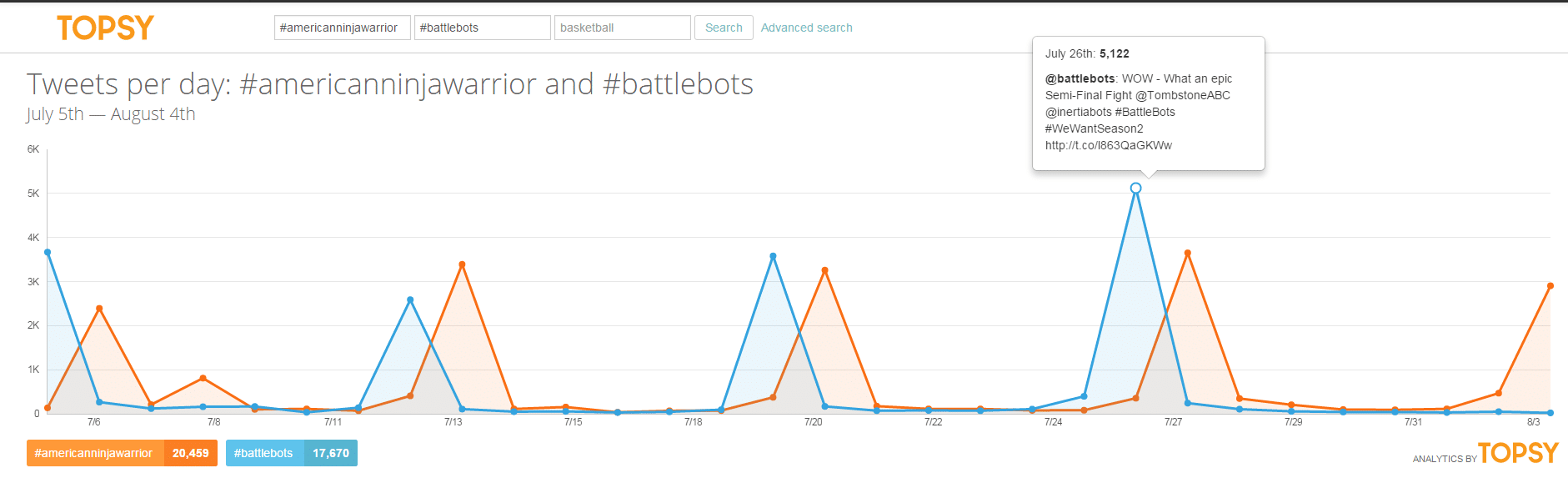Click the 7/20 x-axis date label

(813, 422)
